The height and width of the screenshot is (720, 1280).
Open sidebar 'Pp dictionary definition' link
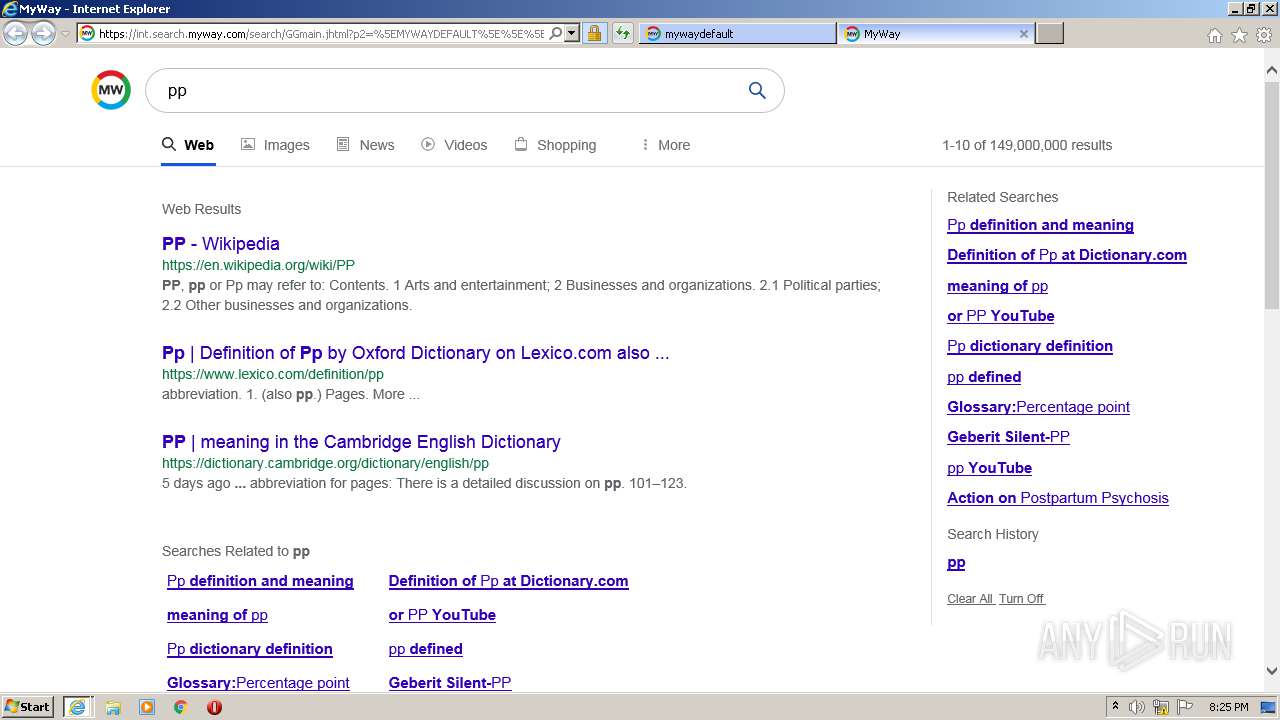tap(1030, 346)
